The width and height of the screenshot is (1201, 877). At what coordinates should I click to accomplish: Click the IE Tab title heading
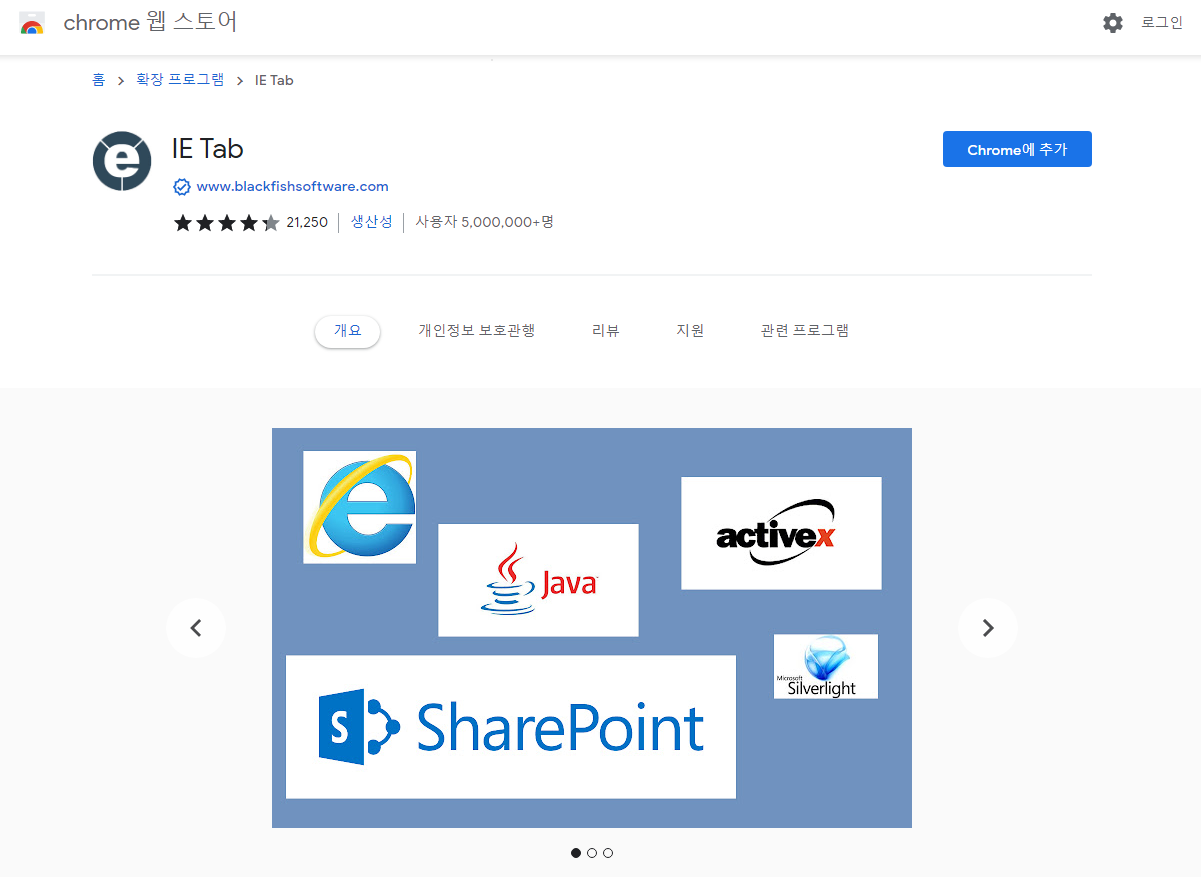point(208,149)
